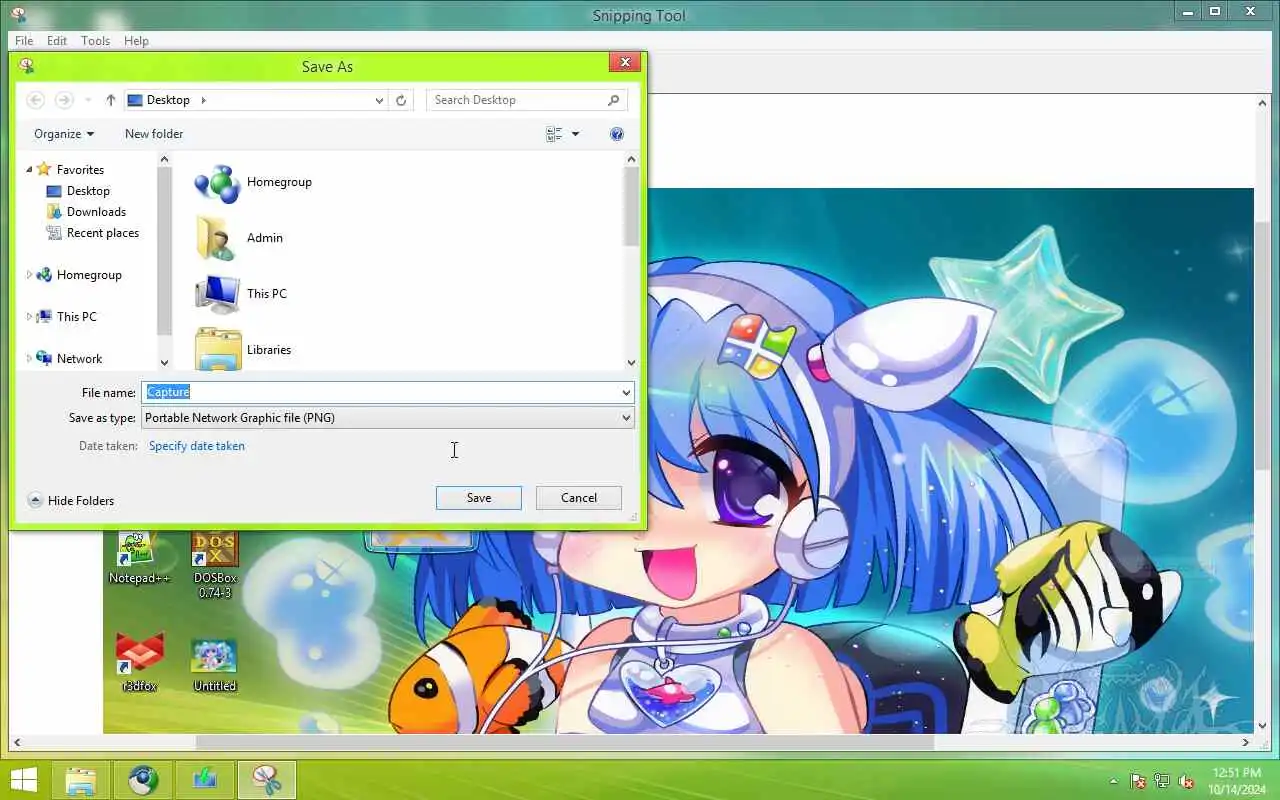Viewport: 1280px width, 800px height.
Task: Open the third pinned taskbar app
Action: (205, 779)
